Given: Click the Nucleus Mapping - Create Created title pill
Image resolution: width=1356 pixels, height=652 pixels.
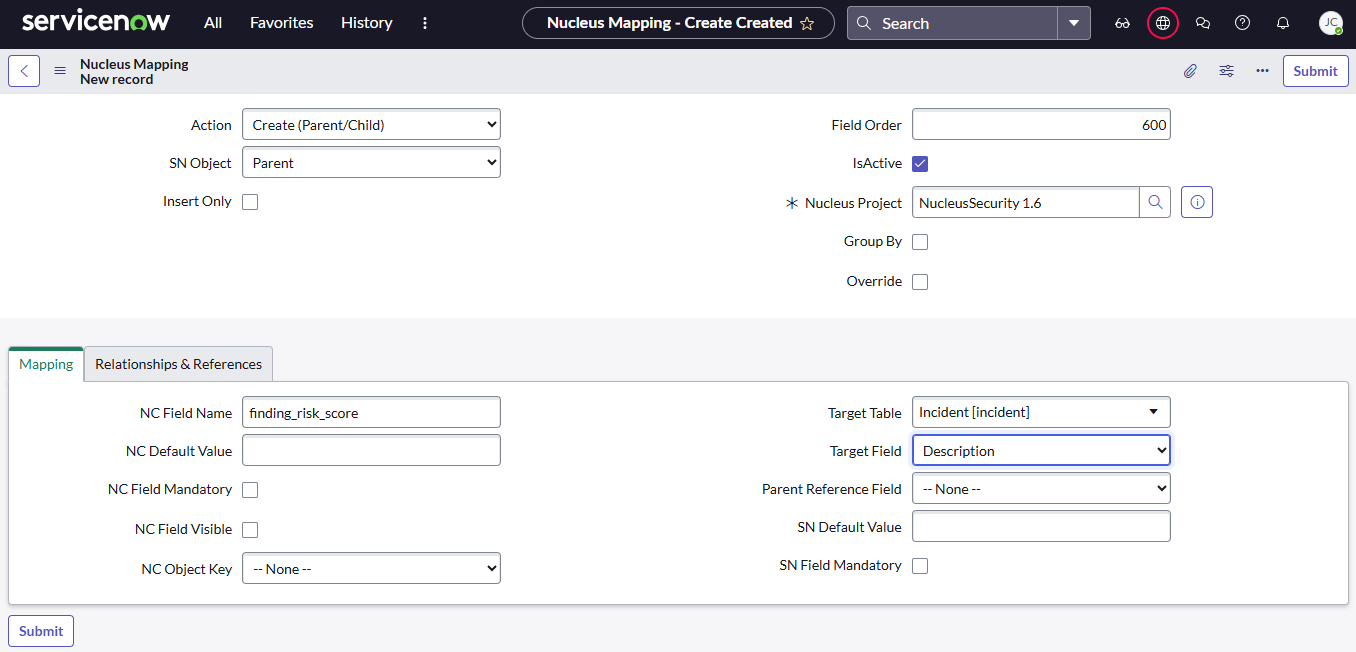Looking at the screenshot, I should (678, 23).
